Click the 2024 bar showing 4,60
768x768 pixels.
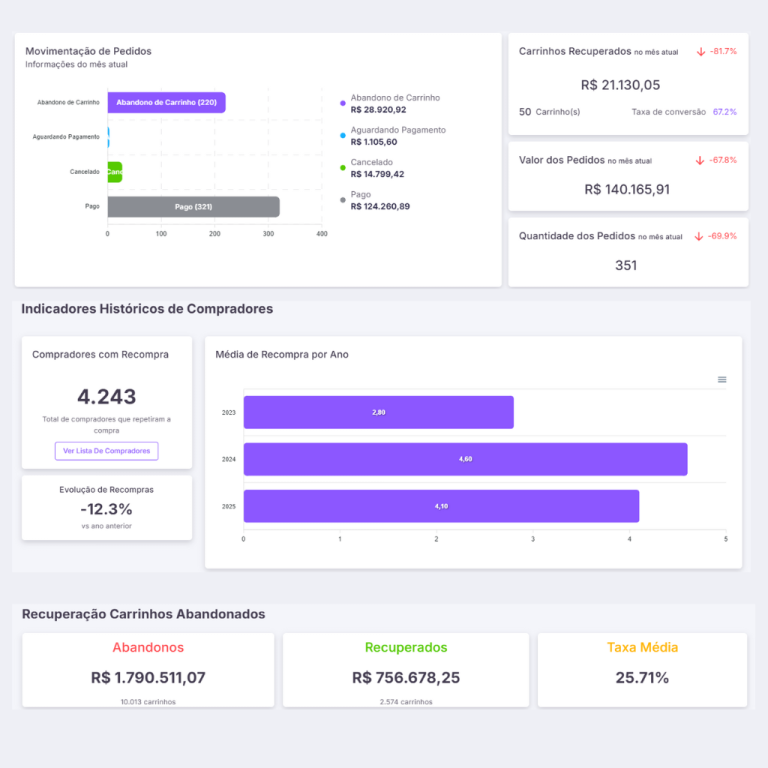coord(465,459)
